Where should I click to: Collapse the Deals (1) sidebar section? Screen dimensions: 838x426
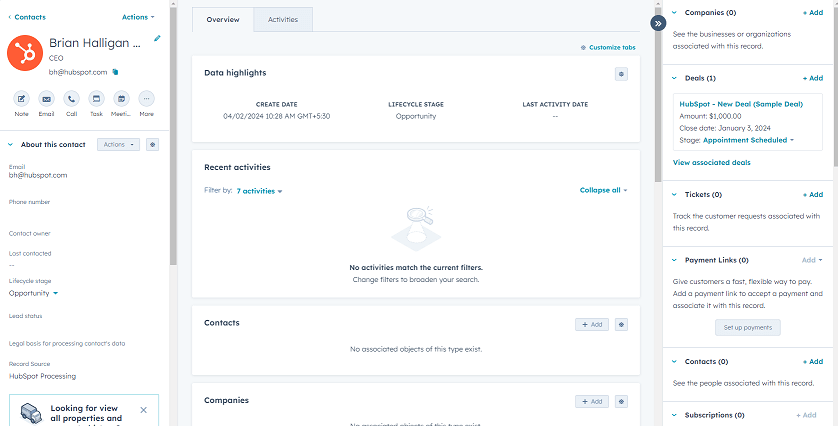[674, 78]
